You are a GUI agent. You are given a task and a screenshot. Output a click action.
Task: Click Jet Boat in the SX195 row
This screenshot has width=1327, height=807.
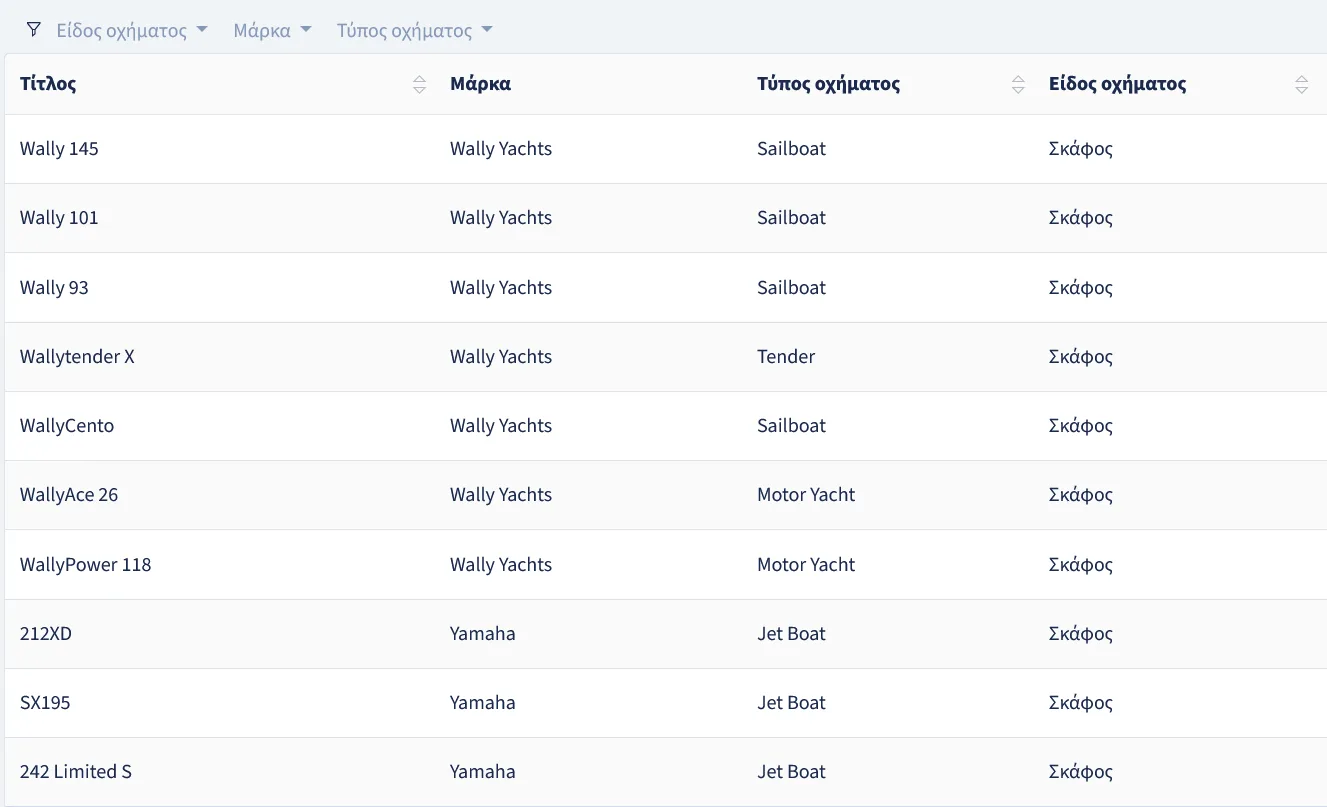(792, 703)
